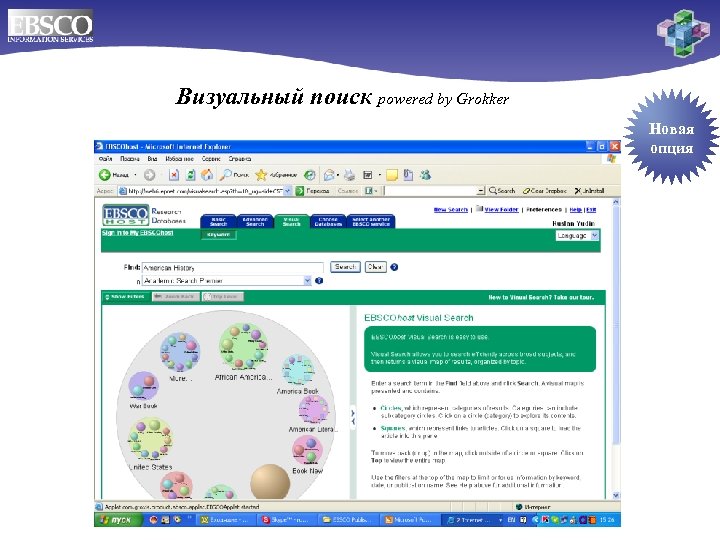Click the View Folder icon

[479, 208]
